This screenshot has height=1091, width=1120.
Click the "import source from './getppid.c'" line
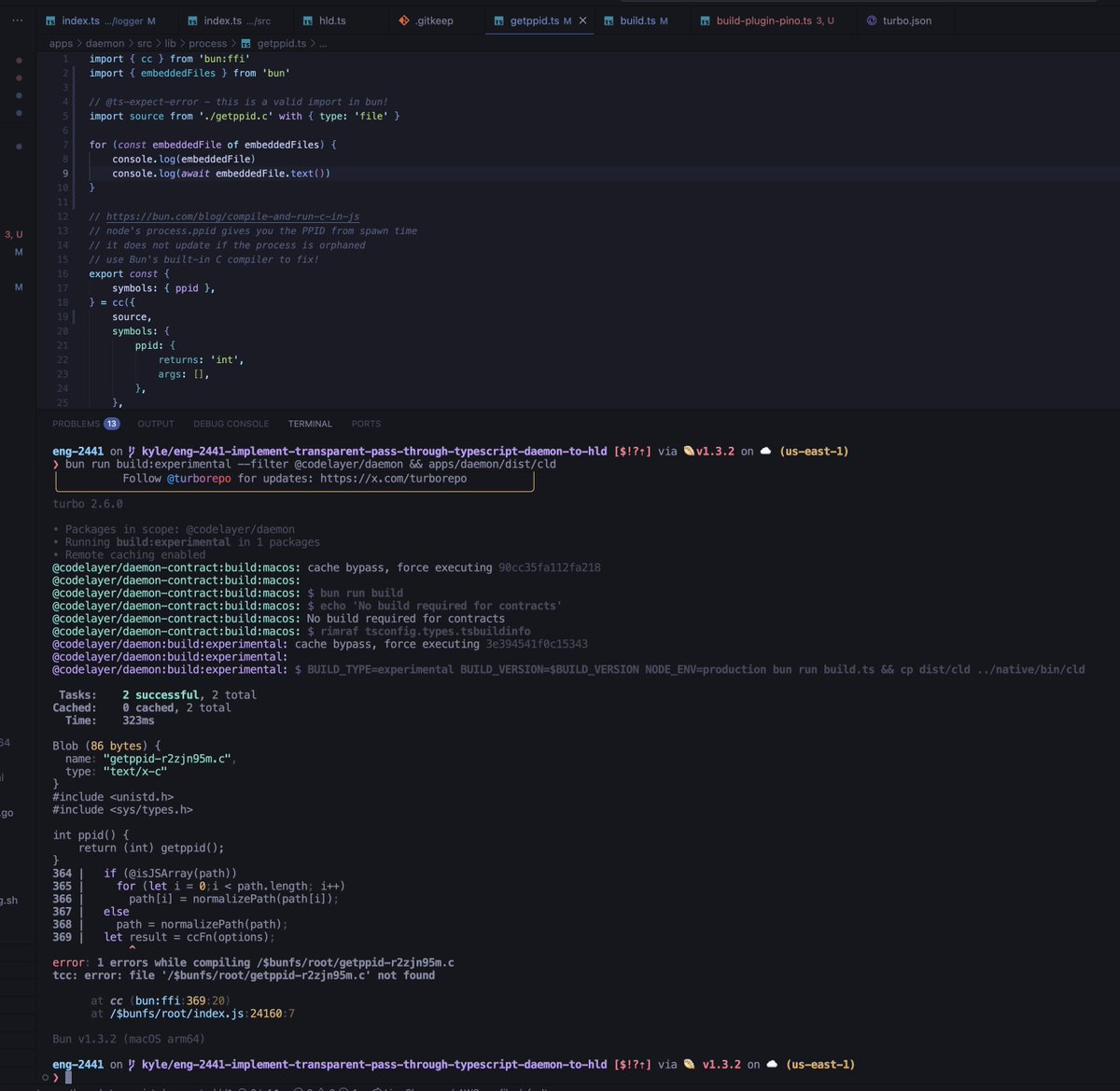[x=245, y=116]
